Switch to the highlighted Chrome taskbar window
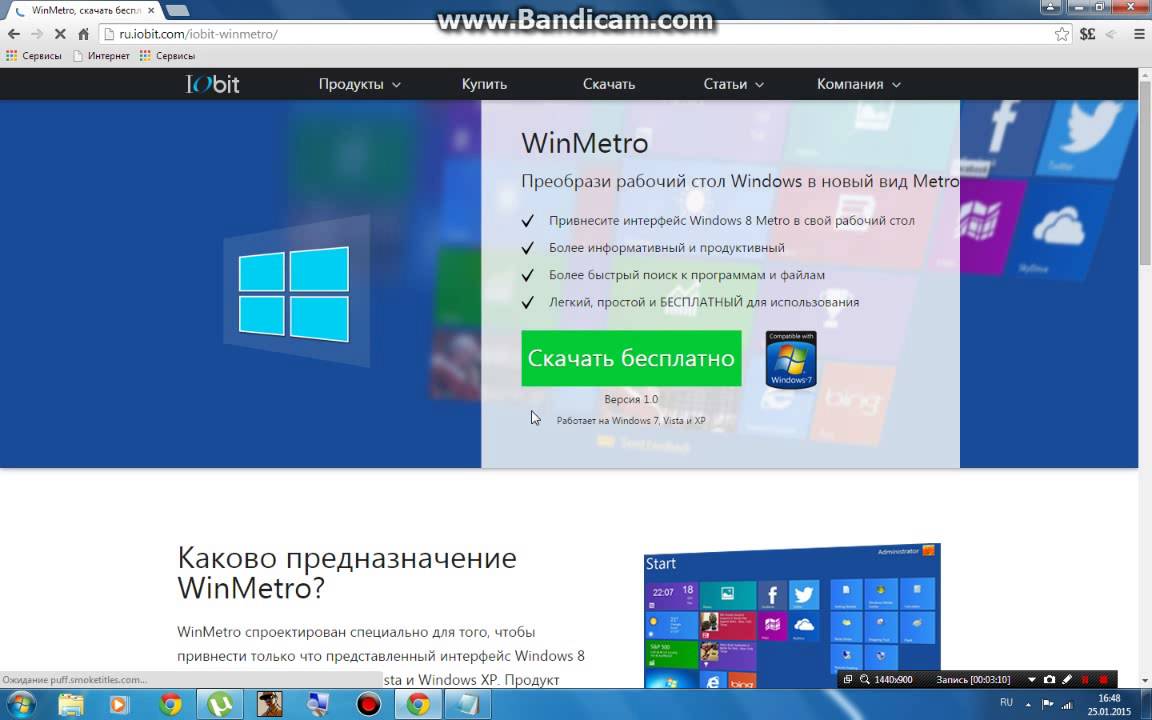Screen dimensions: 1152x720 pos(418,705)
